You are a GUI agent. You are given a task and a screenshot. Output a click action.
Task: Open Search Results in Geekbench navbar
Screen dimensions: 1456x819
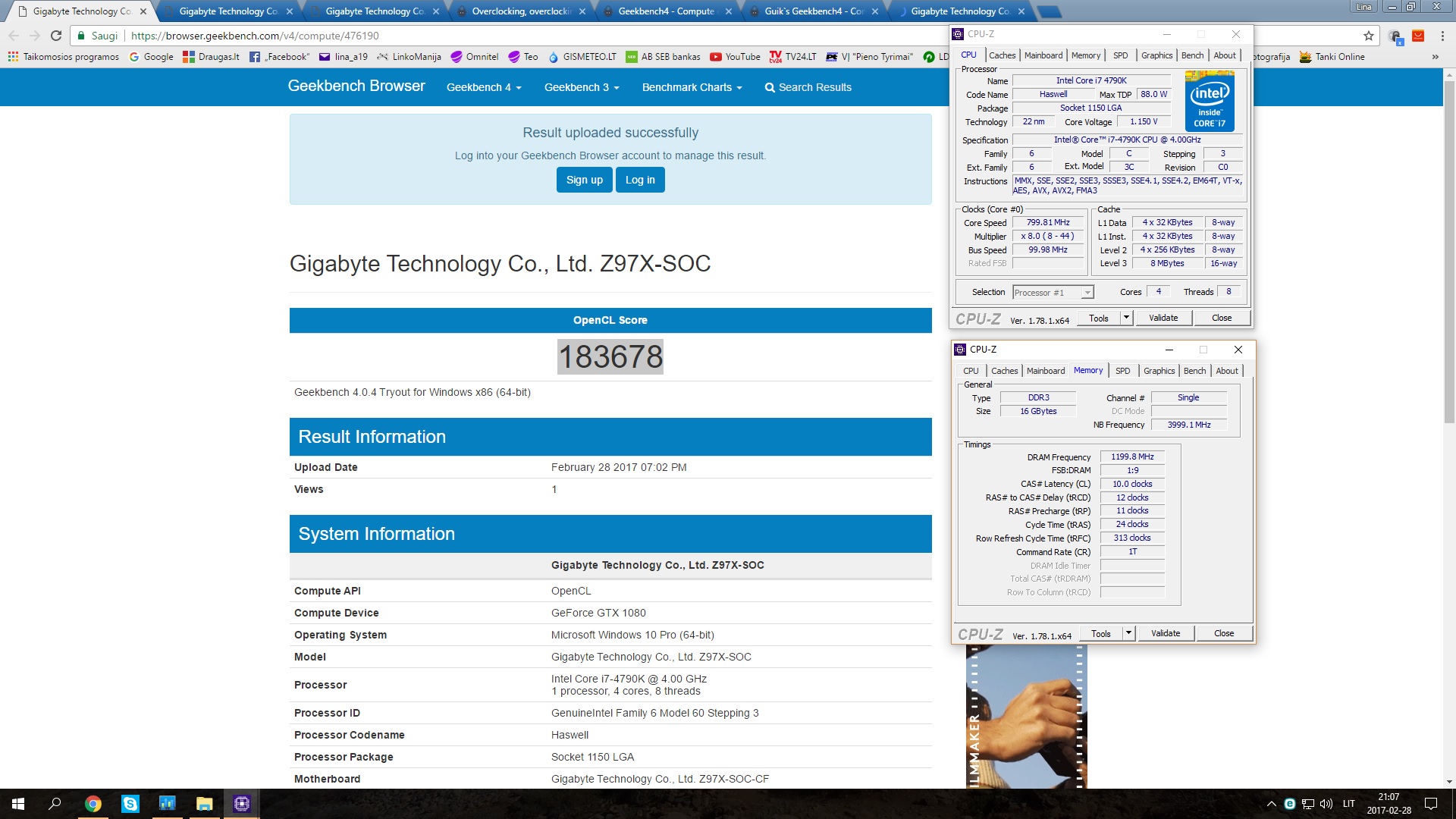coord(808,87)
